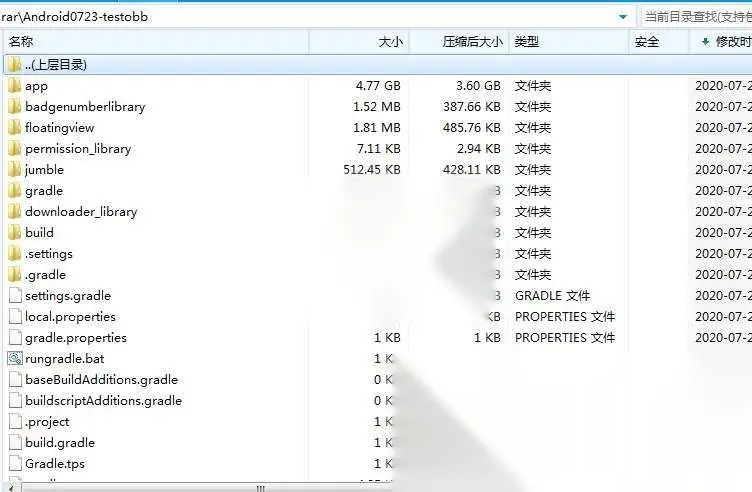This screenshot has height=492, width=752.
Task: Sort by the 修改时间 column header
Action: point(721,42)
